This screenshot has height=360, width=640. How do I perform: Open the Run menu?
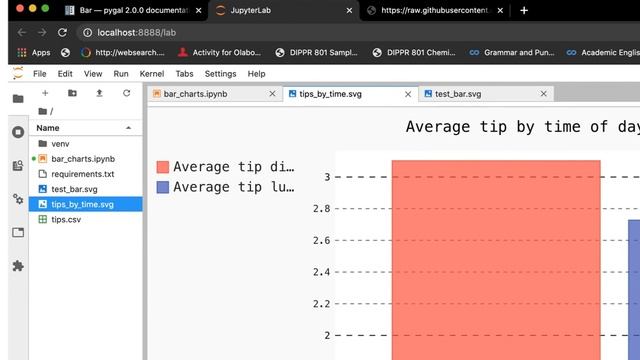pyautogui.click(x=121, y=74)
